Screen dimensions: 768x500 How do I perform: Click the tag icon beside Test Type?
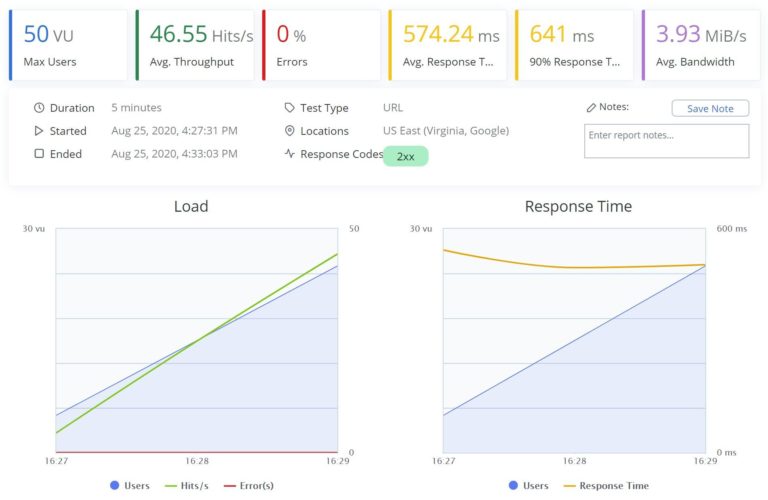[x=290, y=108]
